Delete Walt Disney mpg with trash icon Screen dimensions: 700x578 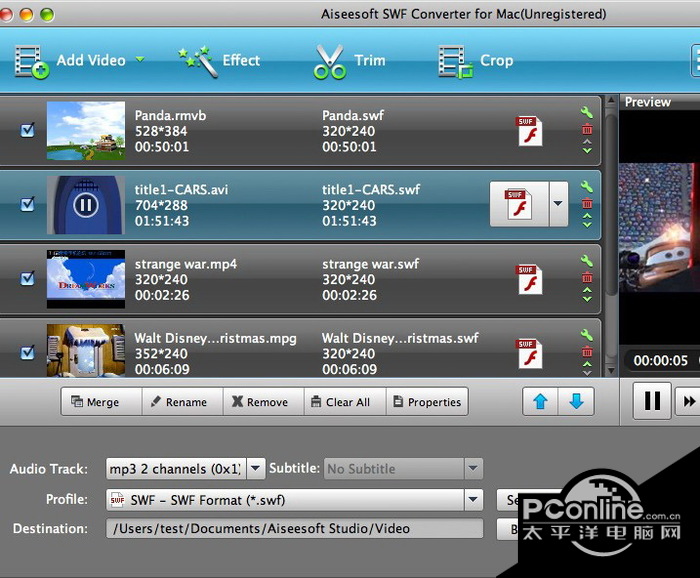coord(587,352)
